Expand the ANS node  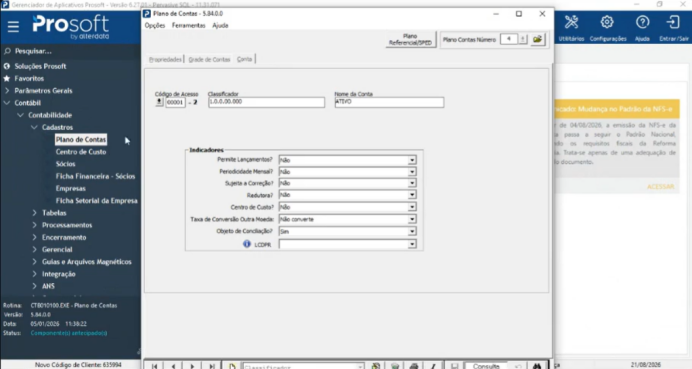34,286
